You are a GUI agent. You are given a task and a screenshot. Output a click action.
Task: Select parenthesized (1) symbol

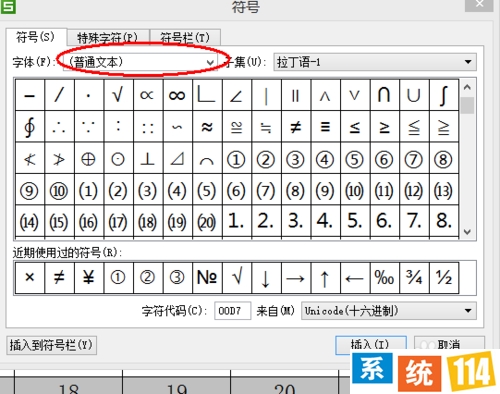coord(89,190)
